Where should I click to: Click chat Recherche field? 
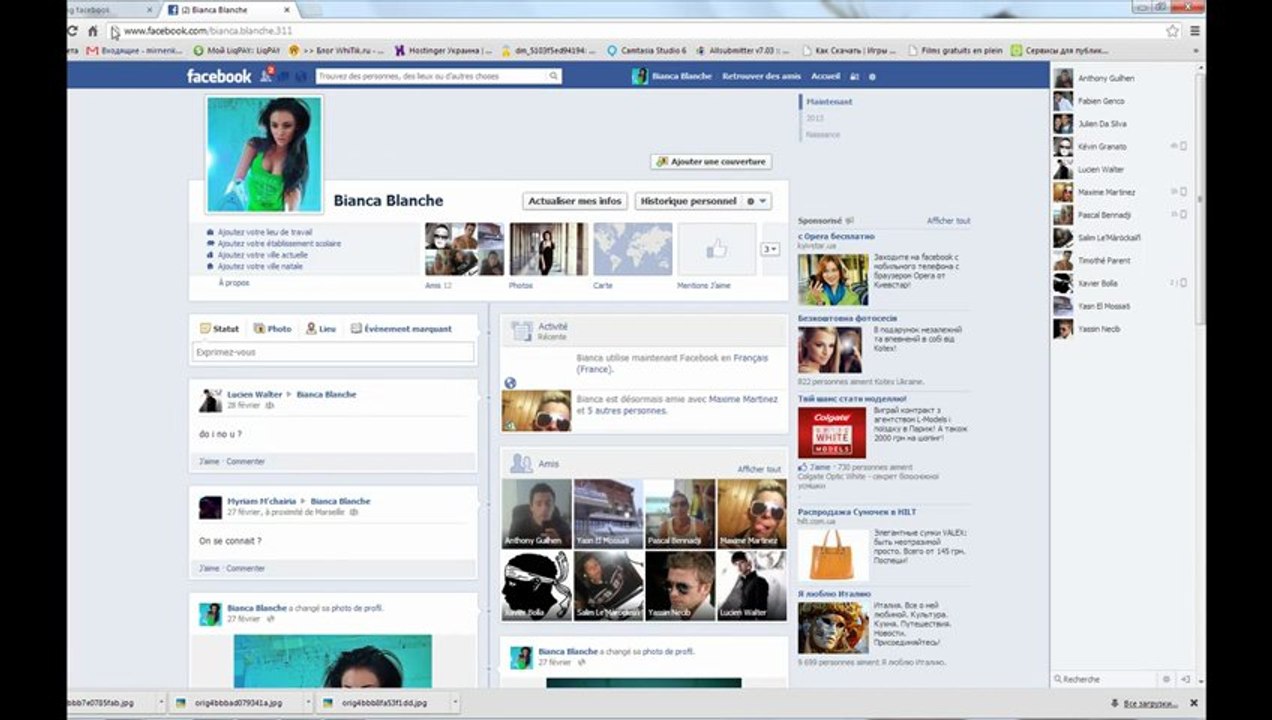1105,679
